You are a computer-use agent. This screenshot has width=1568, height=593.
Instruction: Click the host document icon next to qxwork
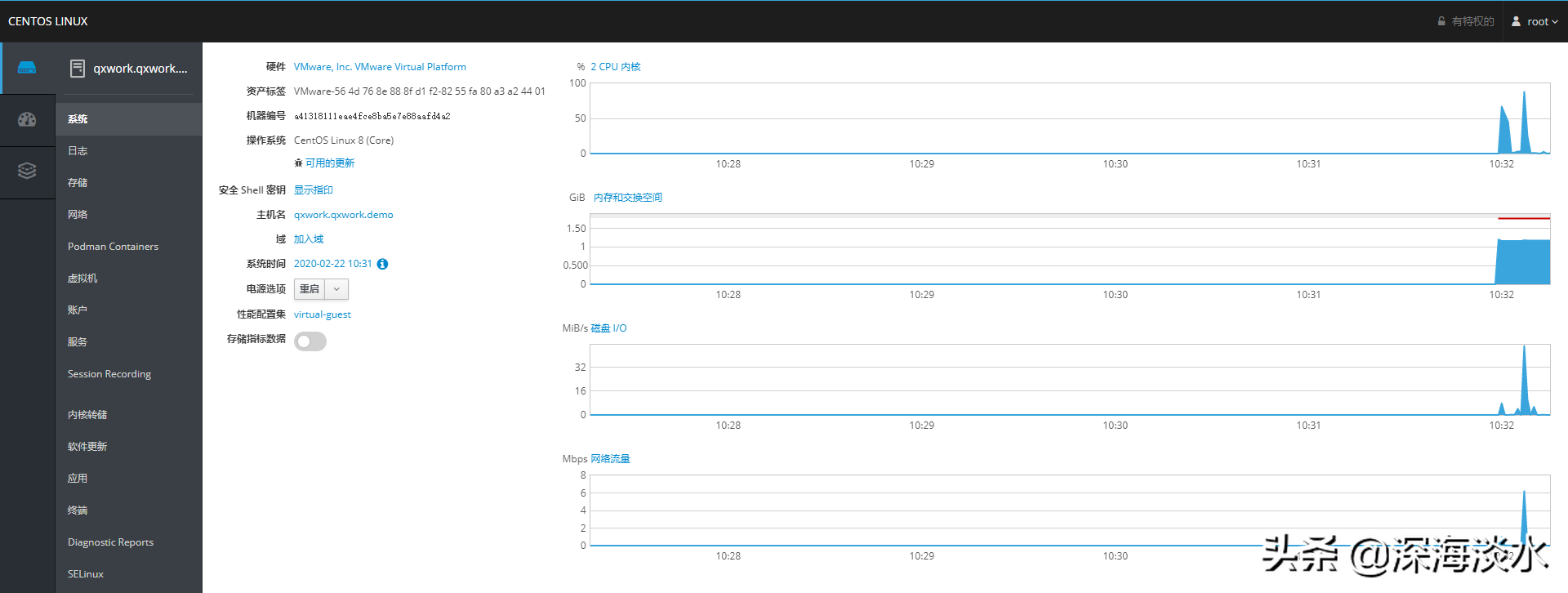[78, 69]
